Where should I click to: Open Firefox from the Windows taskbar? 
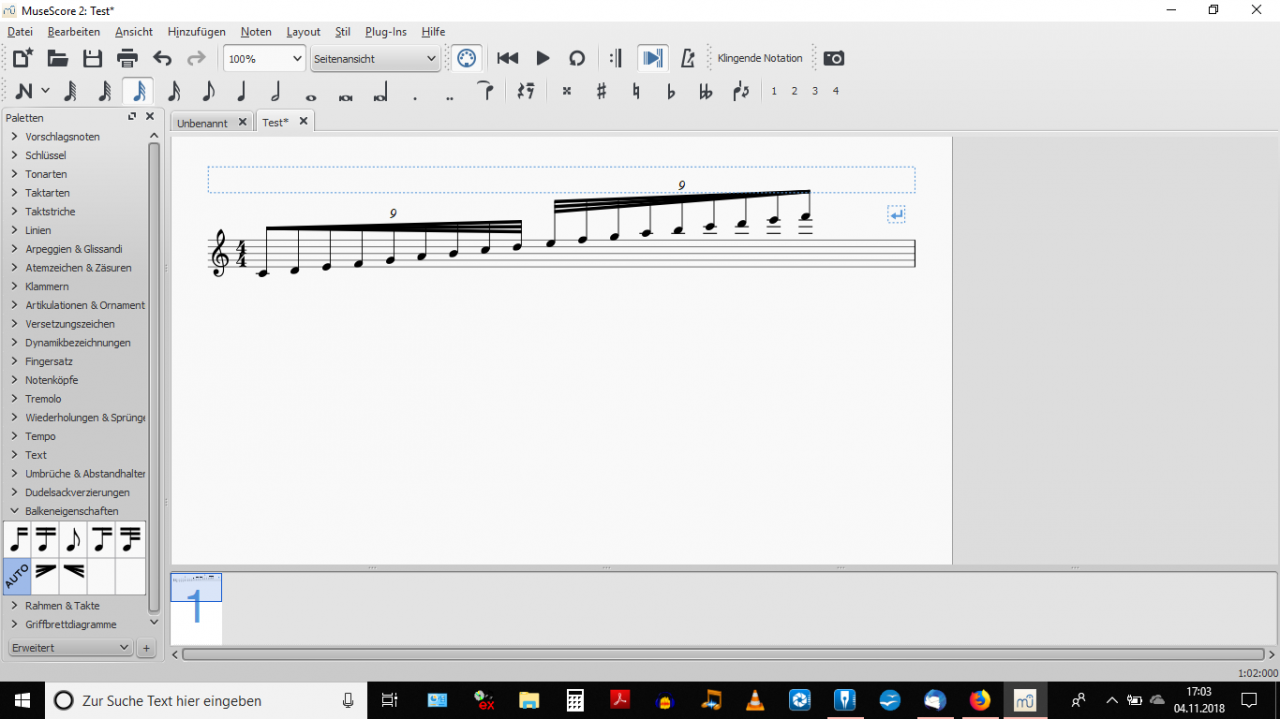point(979,700)
